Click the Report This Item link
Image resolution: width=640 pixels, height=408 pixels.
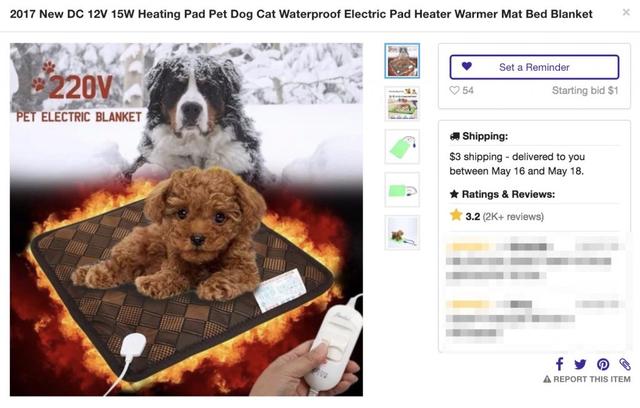pos(587,379)
